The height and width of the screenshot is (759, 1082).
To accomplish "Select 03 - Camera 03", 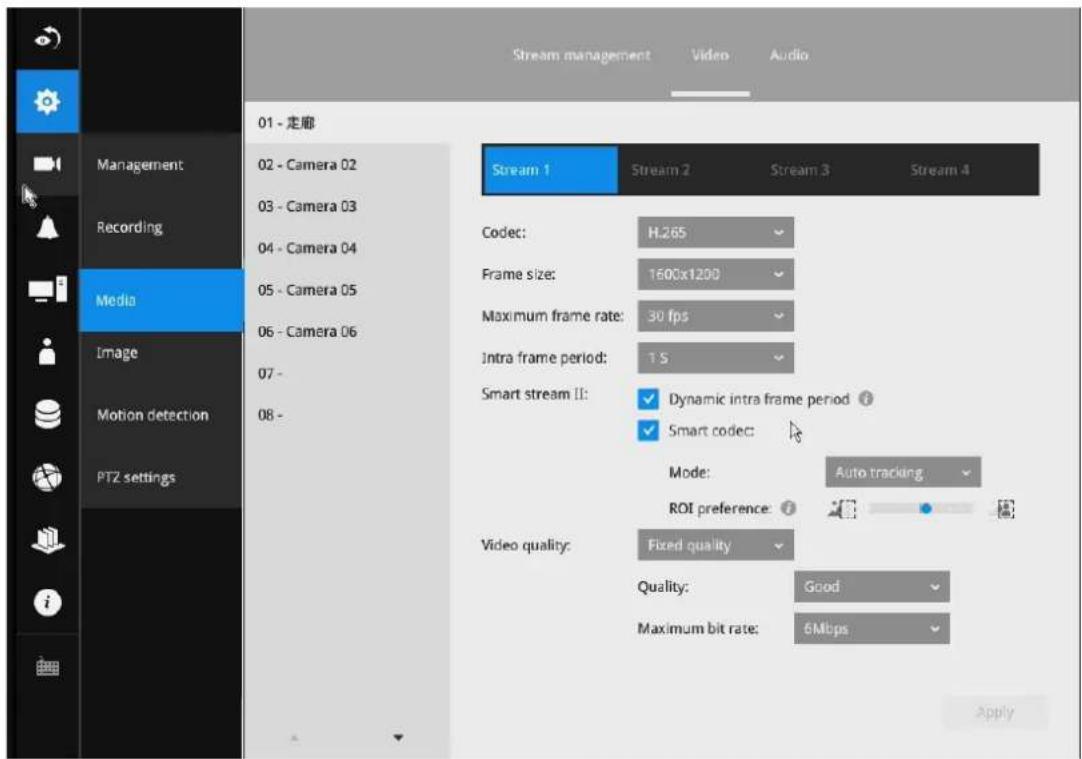I will coord(348,206).
